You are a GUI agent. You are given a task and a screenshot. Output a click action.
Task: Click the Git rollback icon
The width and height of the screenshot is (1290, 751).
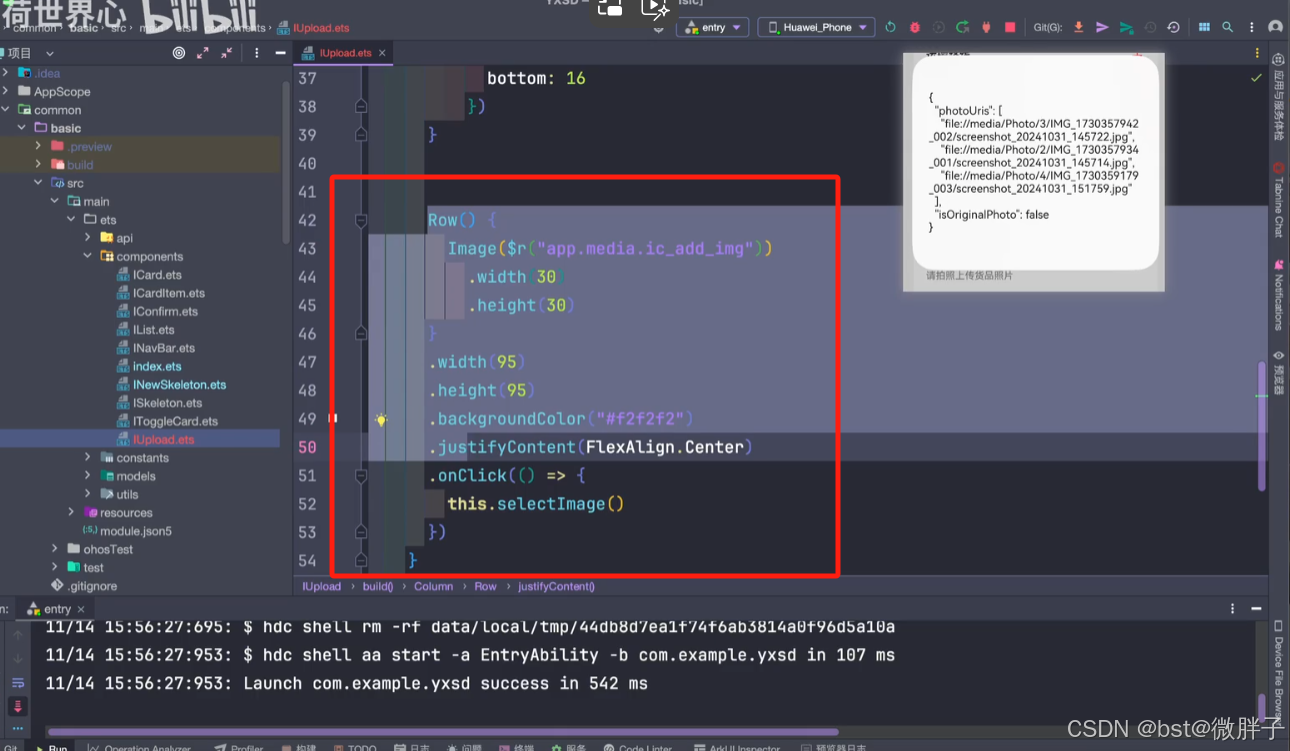point(1174,27)
